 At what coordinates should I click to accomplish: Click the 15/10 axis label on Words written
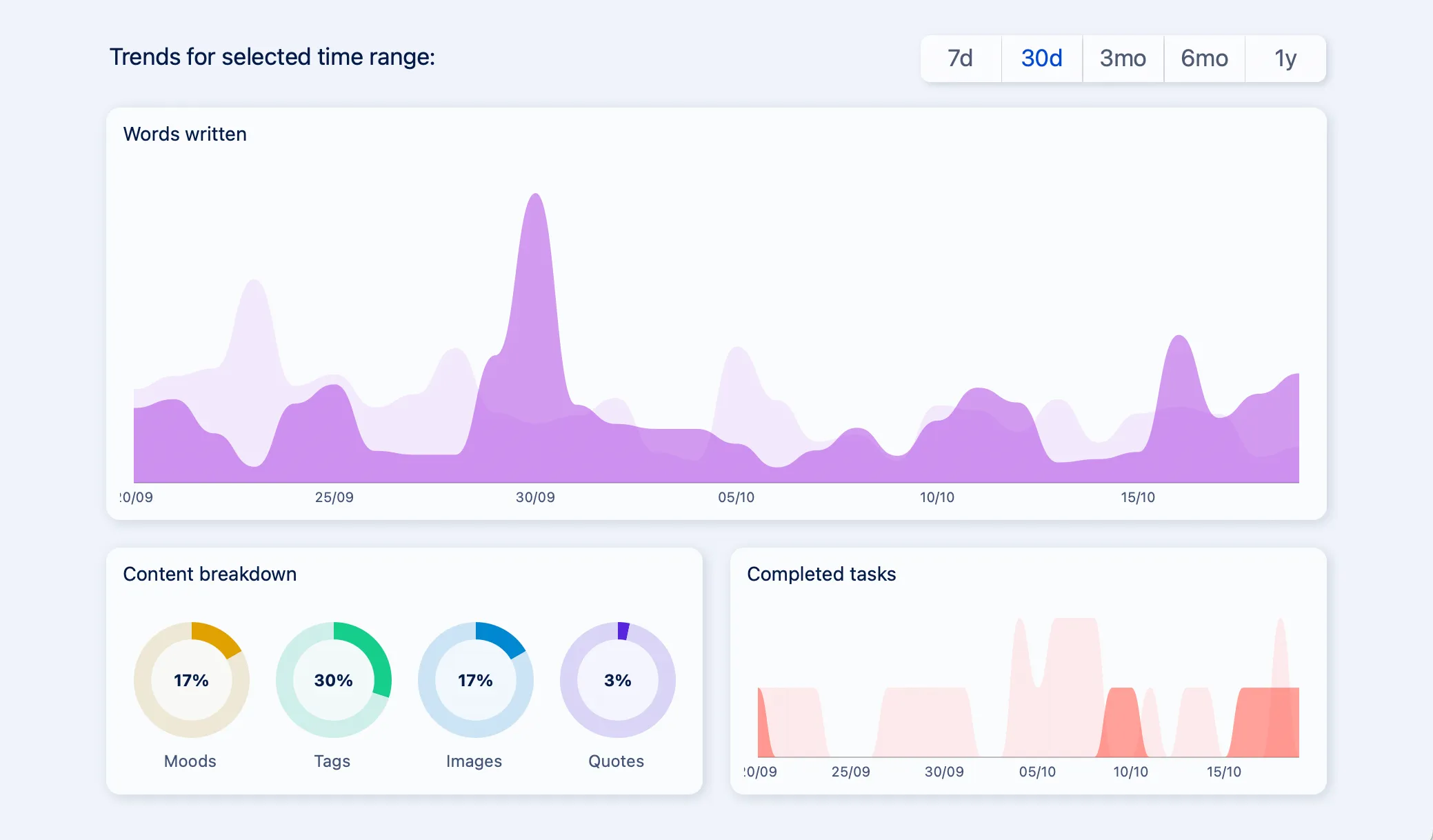point(1138,497)
